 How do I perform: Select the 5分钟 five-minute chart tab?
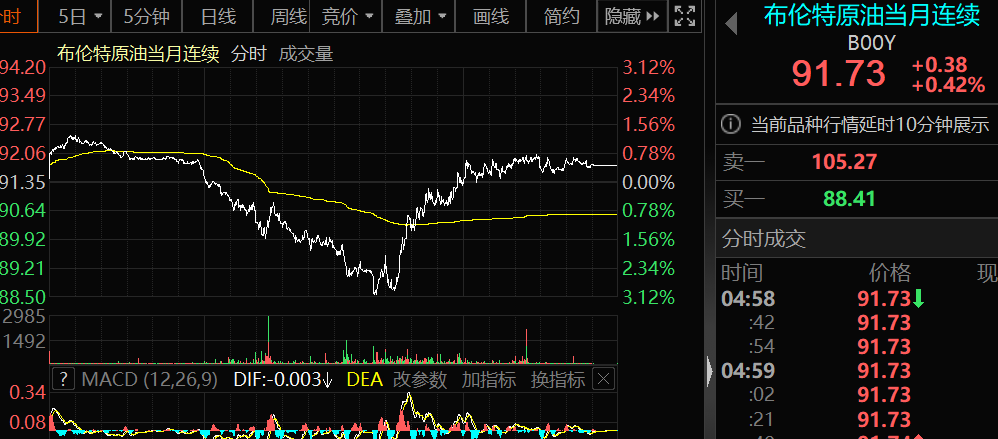click(x=145, y=16)
